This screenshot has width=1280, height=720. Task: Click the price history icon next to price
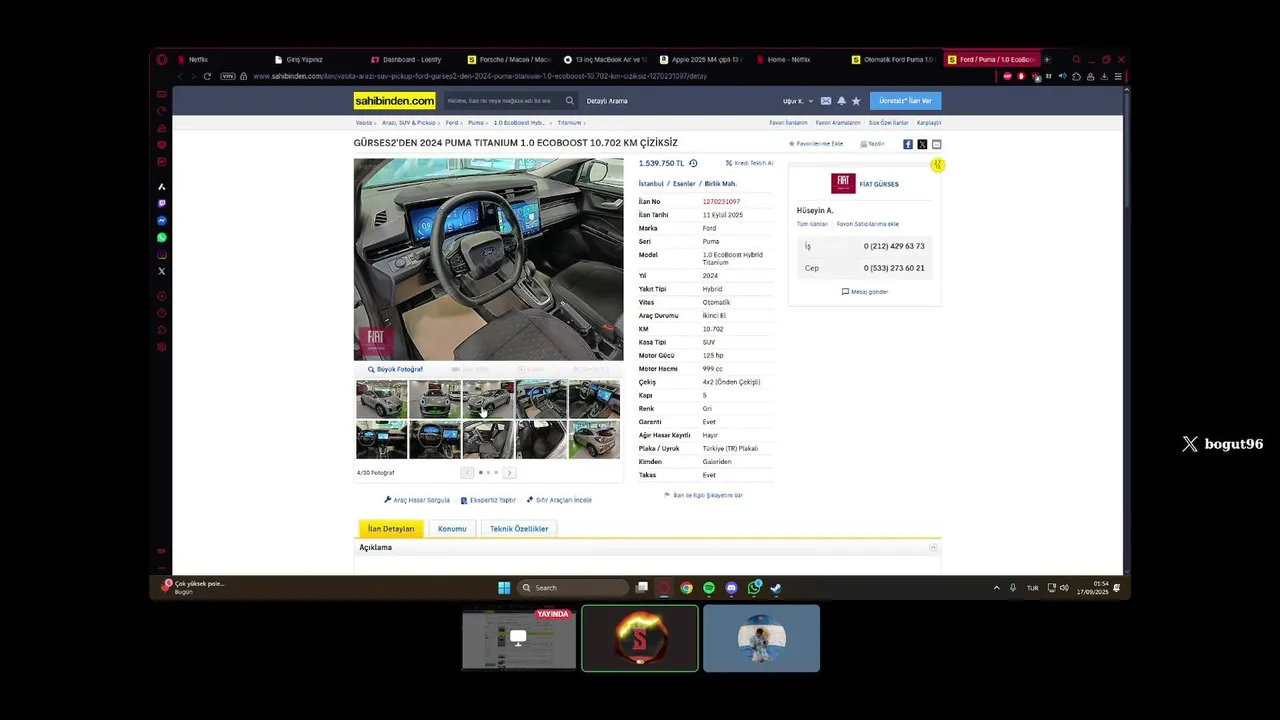[x=693, y=163]
